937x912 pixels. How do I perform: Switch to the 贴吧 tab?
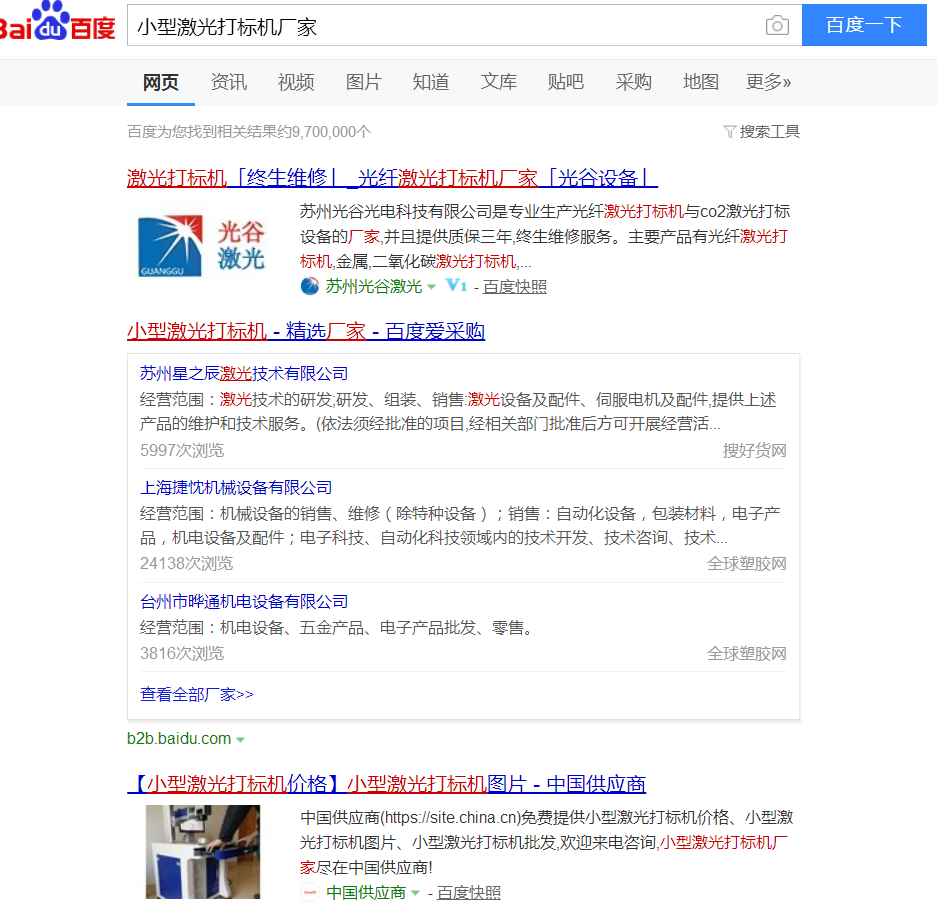click(x=566, y=82)
